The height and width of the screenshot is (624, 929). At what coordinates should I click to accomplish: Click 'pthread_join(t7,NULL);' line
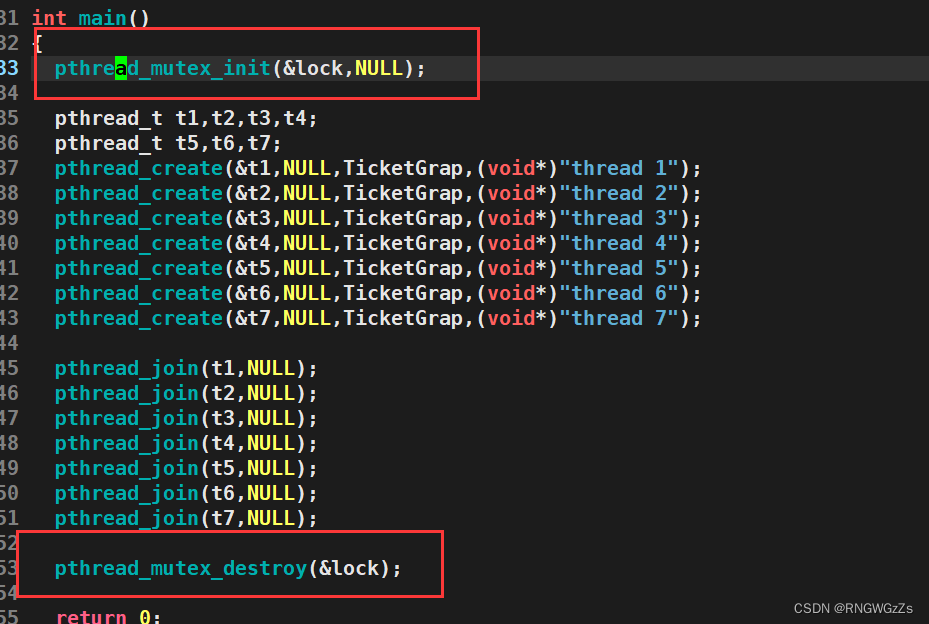coord(186,519)
